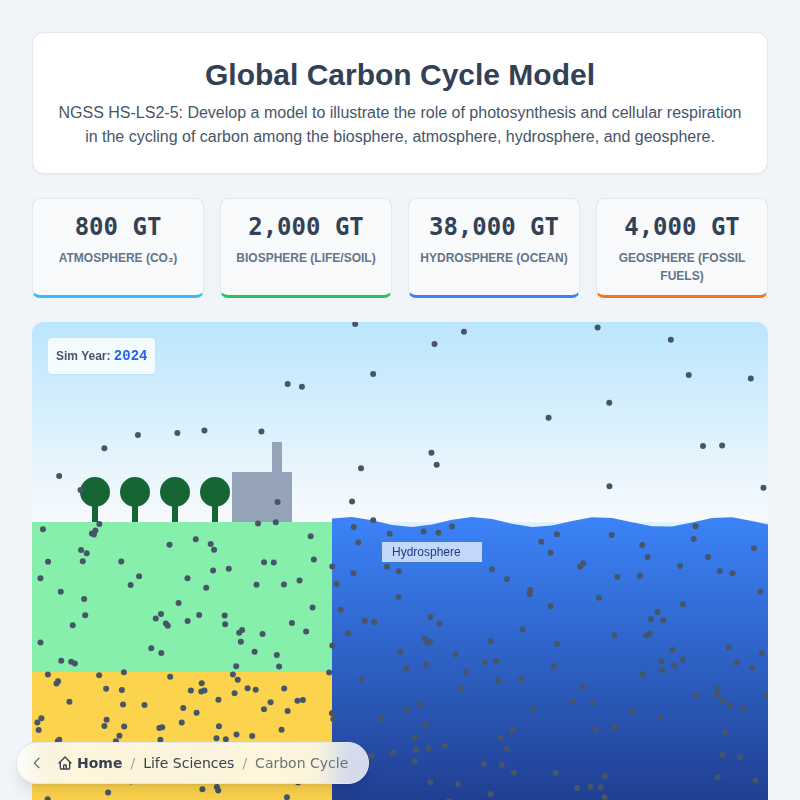Viewport: 800px width, 800px height.
Task: Navigate to Life Sciences in the breadcrumb
Action: tap(189, 763)
